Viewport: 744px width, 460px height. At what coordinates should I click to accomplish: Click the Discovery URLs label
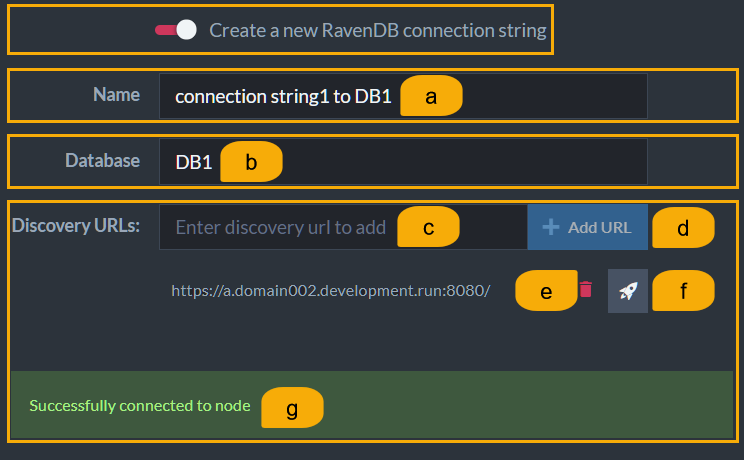click(76, 225)
